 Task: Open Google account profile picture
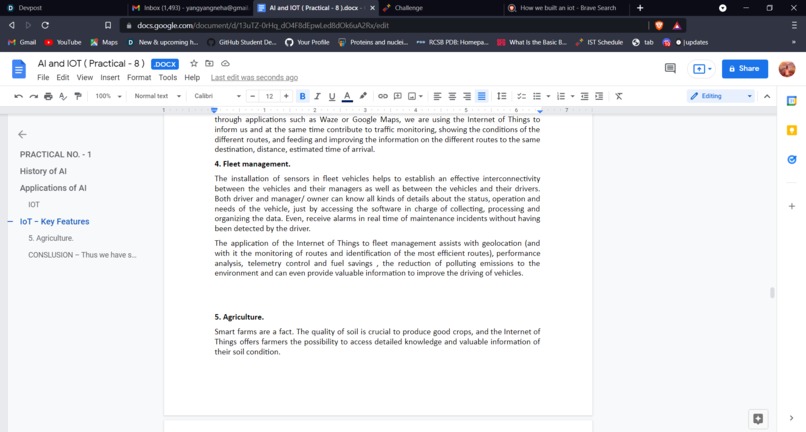coord(787,69)
